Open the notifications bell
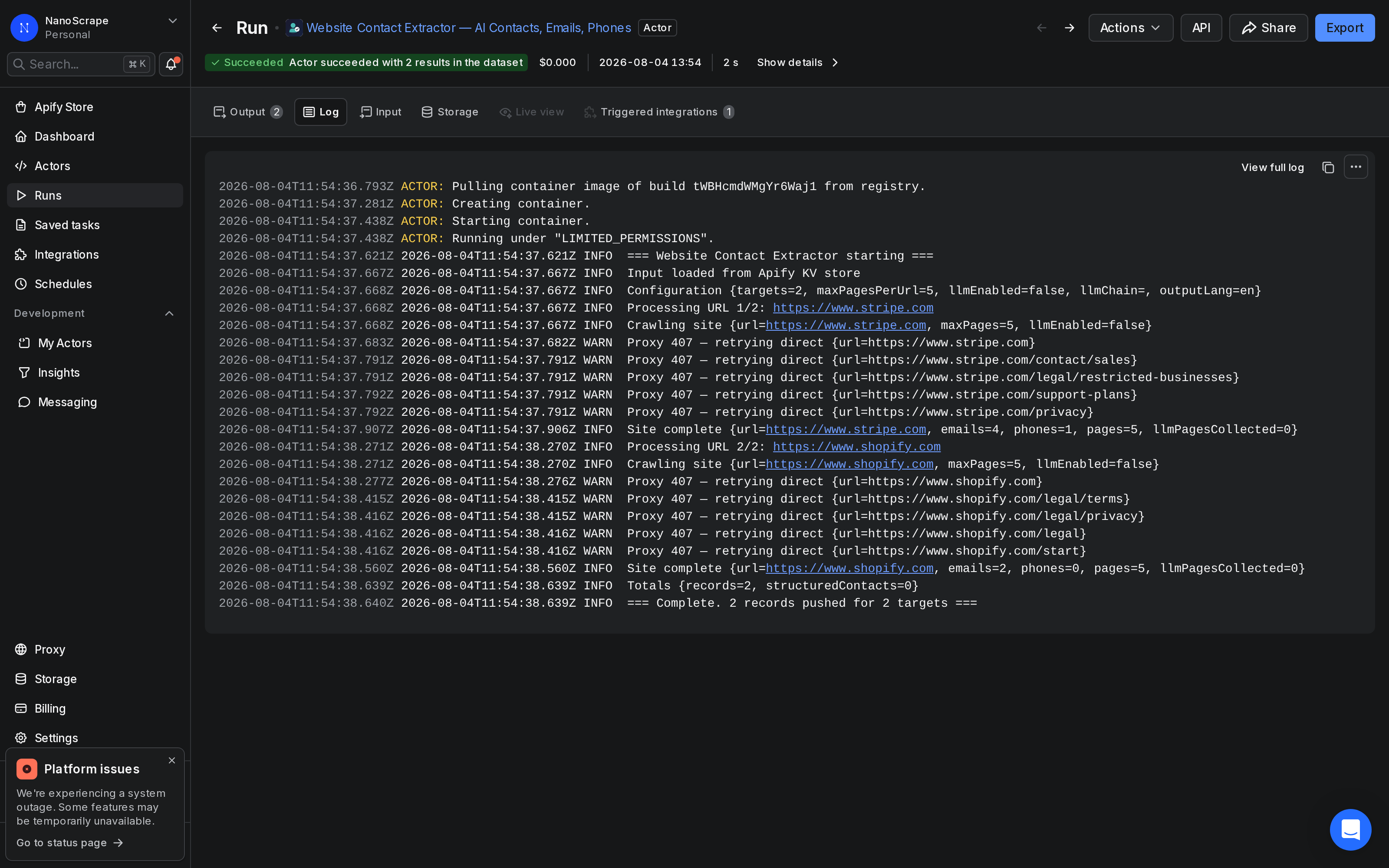The image size is (1389, 868). pos(171,64)
